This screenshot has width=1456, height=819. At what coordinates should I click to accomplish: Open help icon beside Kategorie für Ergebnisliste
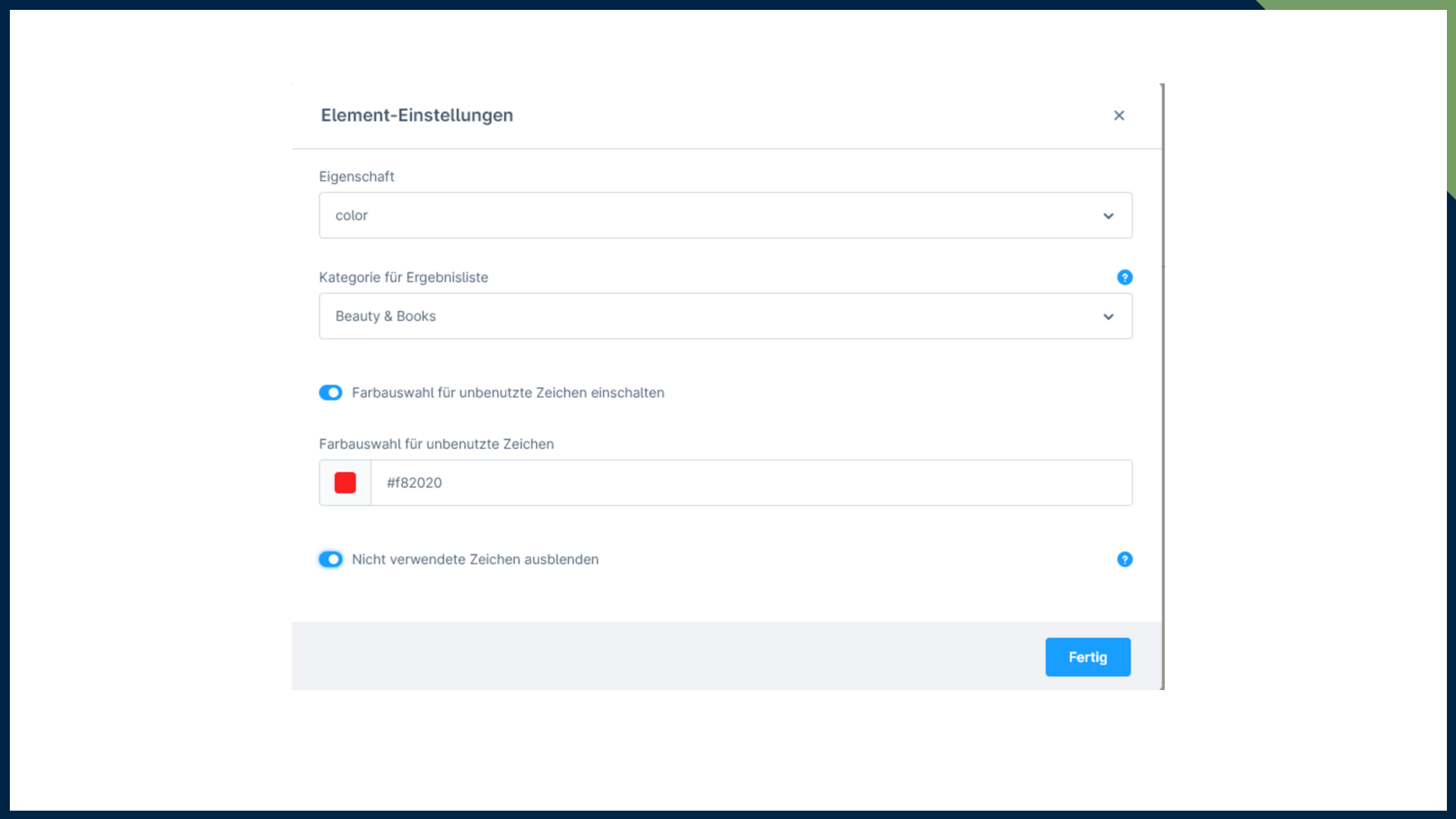[1125, 278]
